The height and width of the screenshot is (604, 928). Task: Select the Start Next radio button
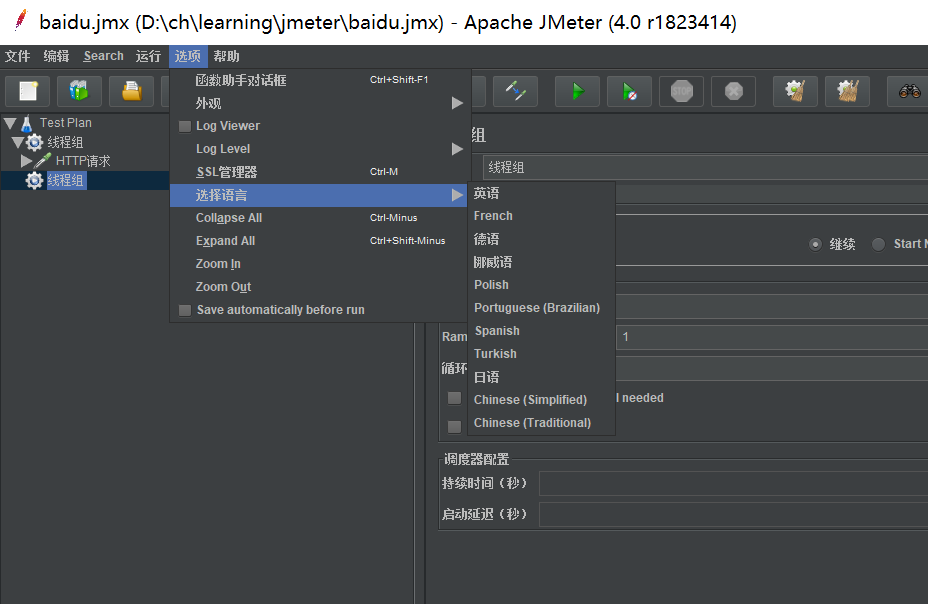click(x=879, y=244)
